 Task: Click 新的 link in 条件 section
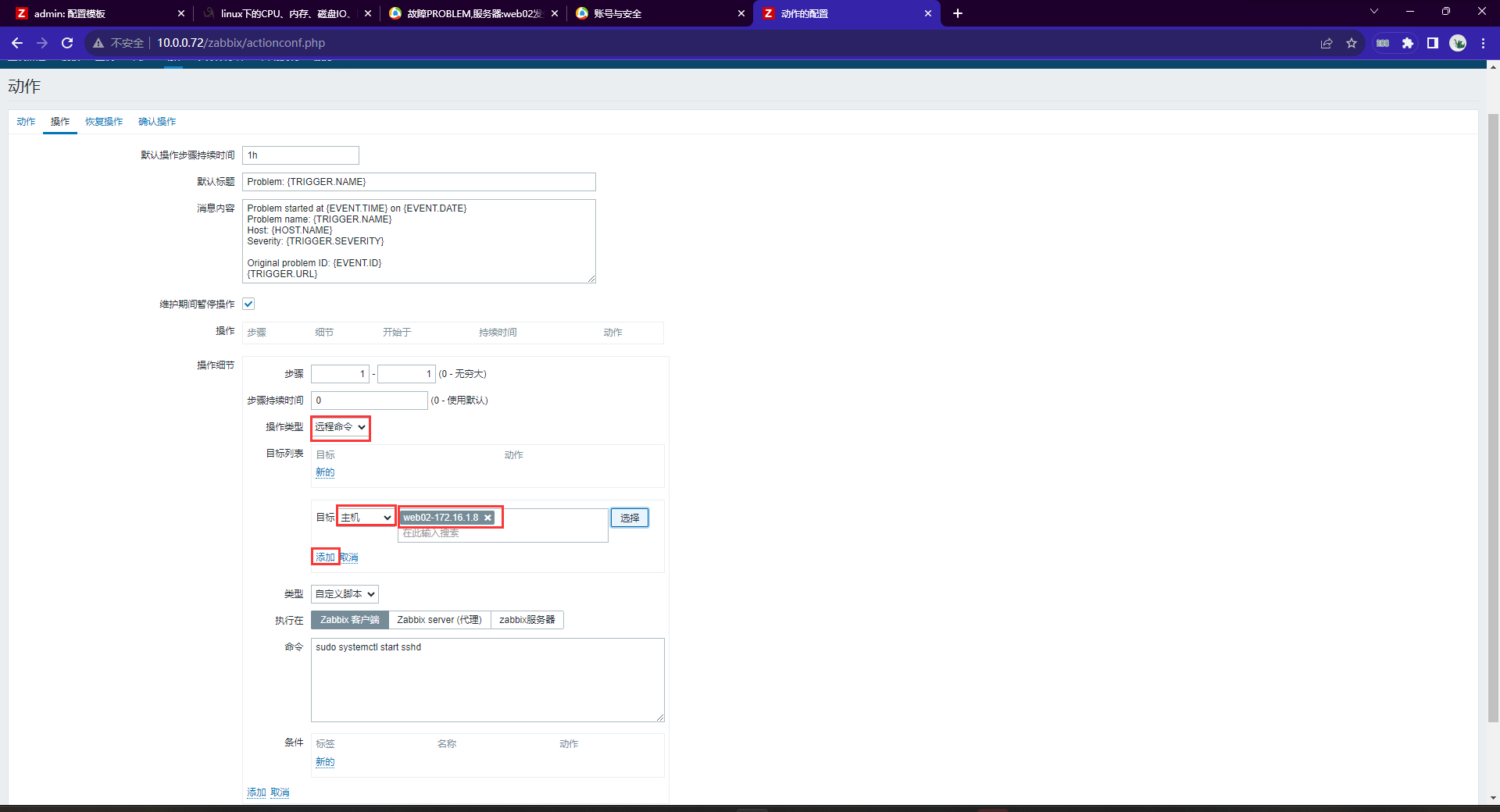tap(325, 762)
